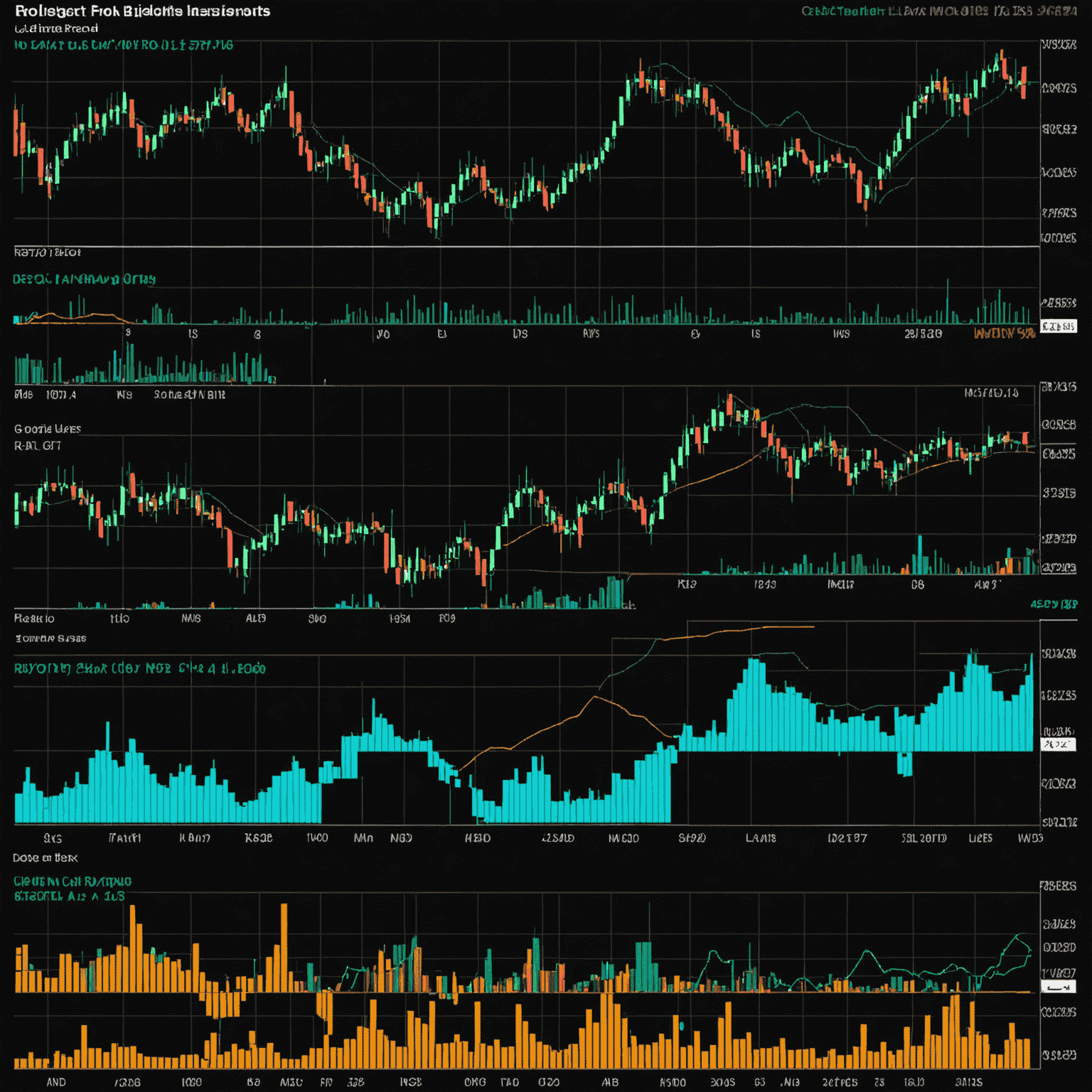Click the white price tag beside the orange histogram
Viewport: 1092px width, 1092px height.
tap(1058, 987)
